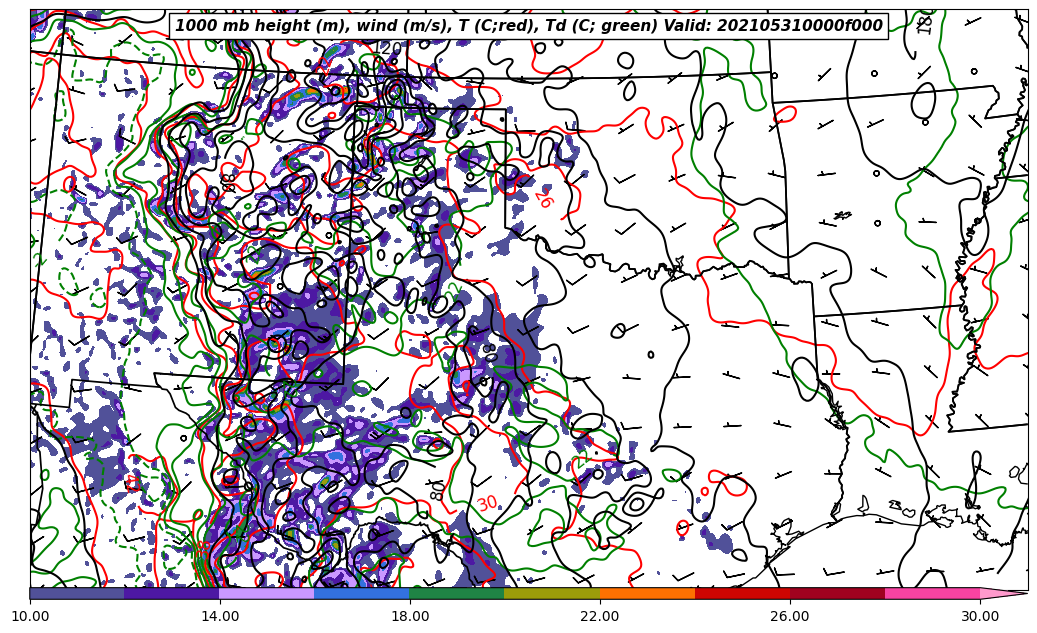This screenshot has width=1037, height=633.
Task: Select the olive 20–22 colorbar segment
Action: point(552,593)
